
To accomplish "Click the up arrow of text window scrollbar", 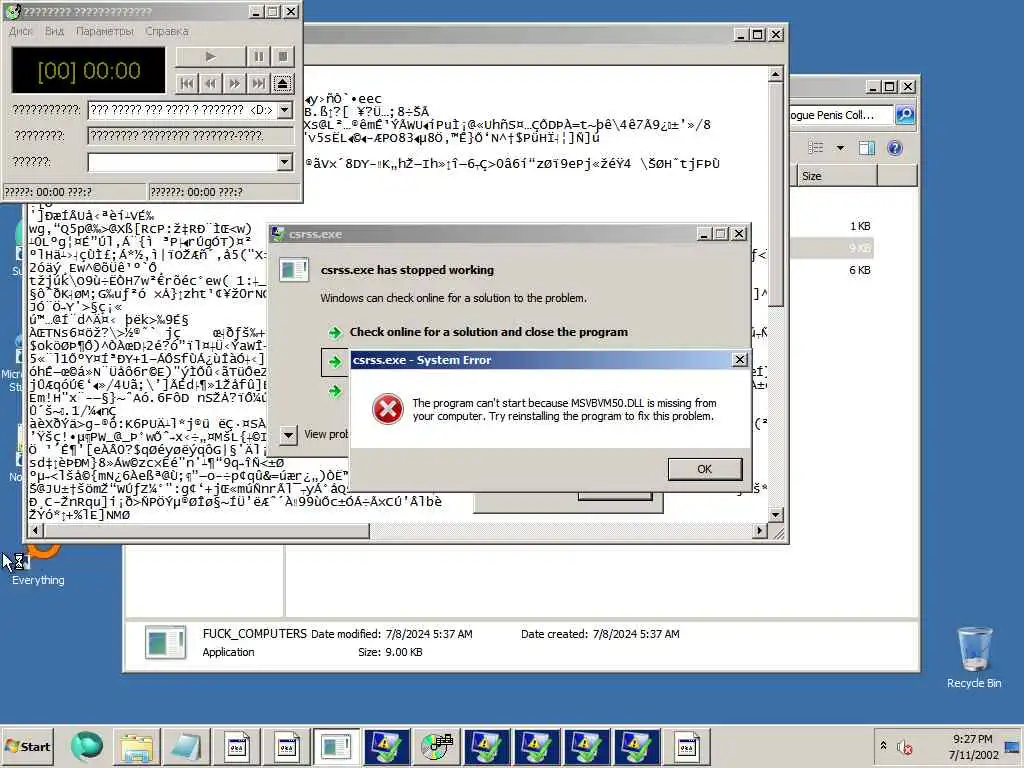I will click(775, 74).
